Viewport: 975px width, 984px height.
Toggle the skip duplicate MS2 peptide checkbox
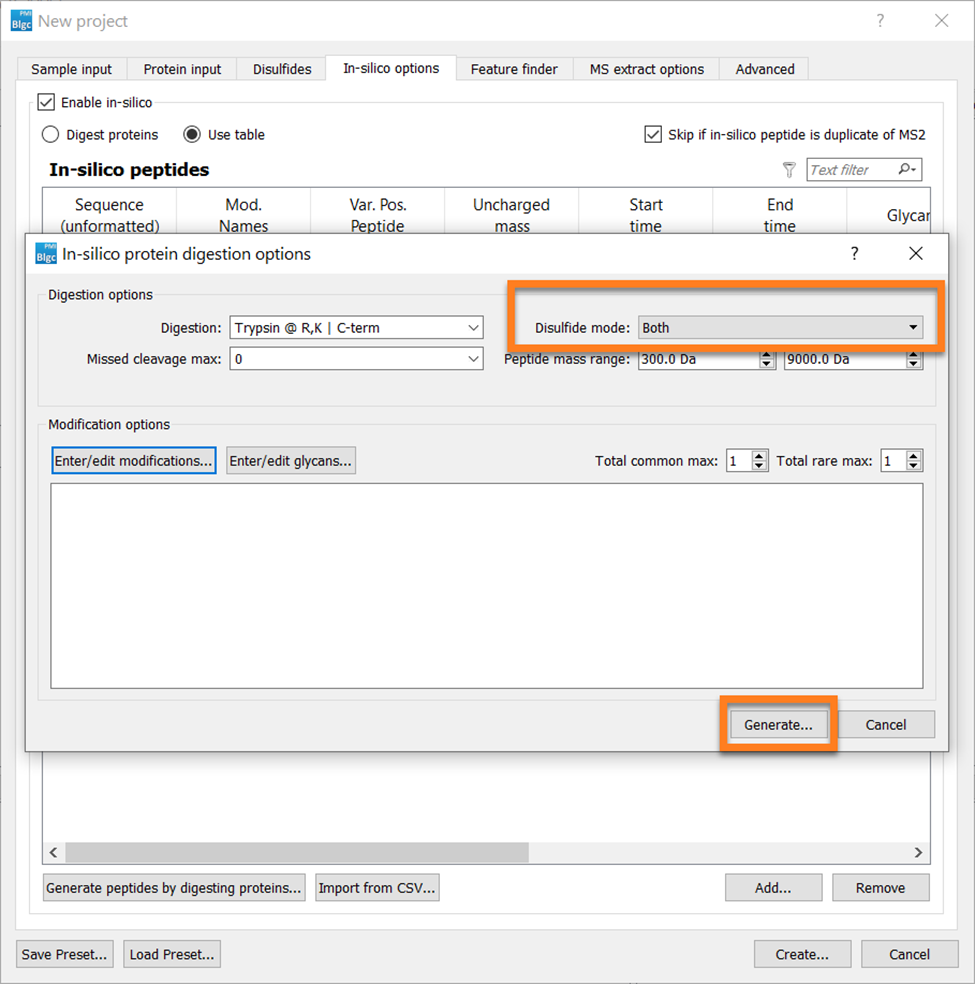coord(653,134)
